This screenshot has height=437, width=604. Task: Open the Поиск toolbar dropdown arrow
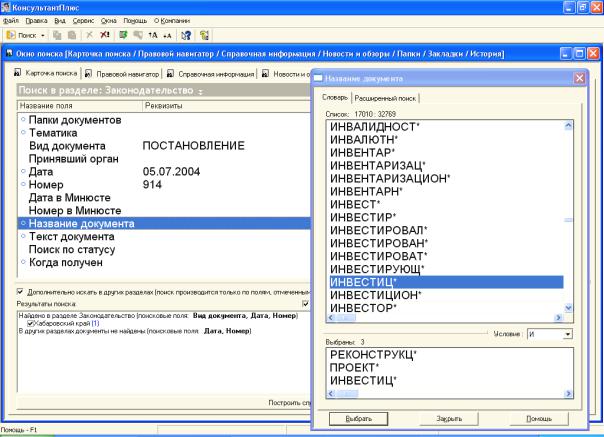click(43, 35)
